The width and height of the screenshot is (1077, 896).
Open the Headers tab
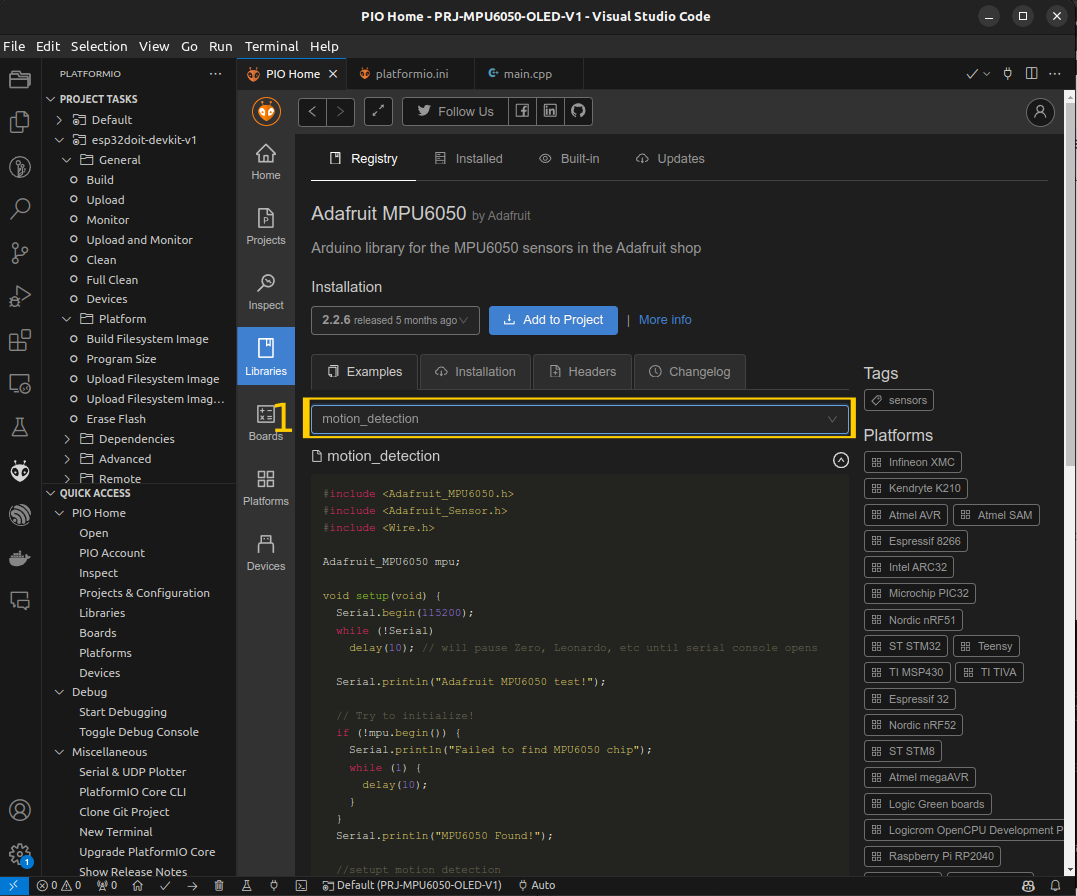click(582, 372)
